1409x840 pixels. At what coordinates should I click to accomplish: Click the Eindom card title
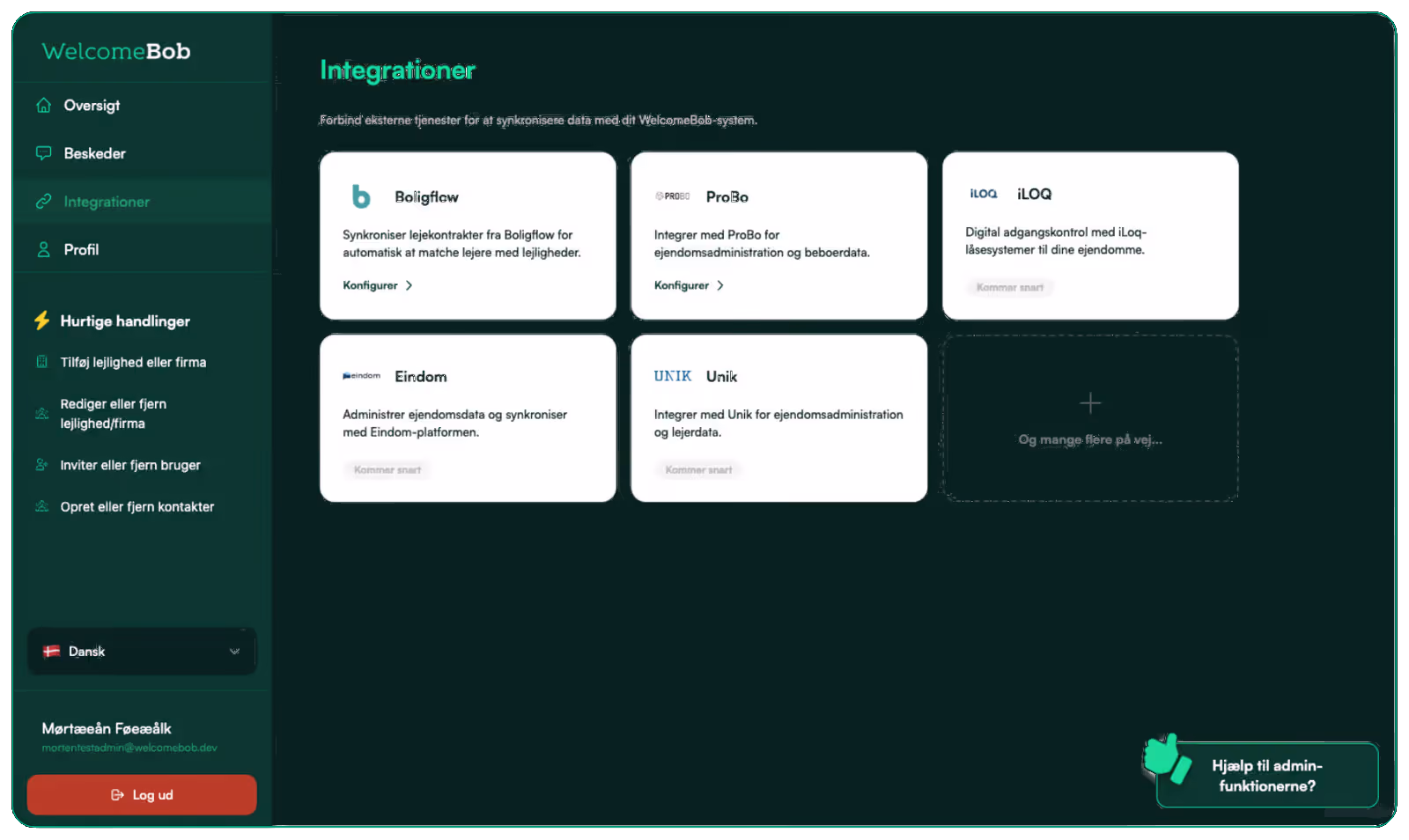(421, 377)
